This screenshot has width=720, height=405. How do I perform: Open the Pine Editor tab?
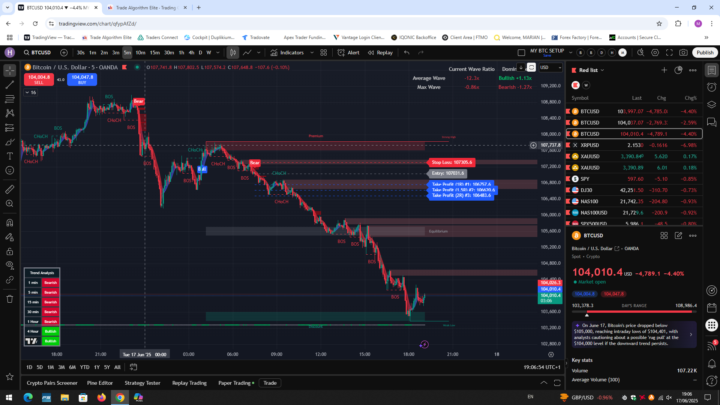click(x=100, y=383)
